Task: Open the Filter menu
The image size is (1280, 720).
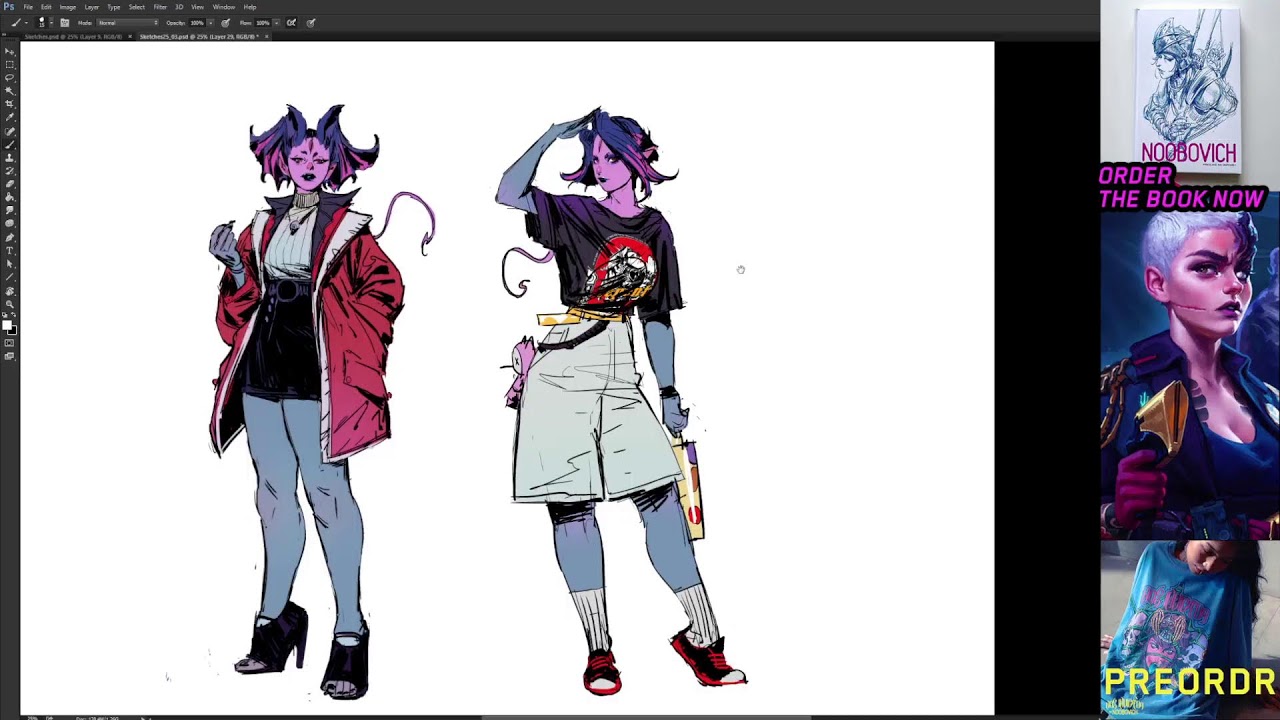Action: pyautogui.click(x=160, y=7)
